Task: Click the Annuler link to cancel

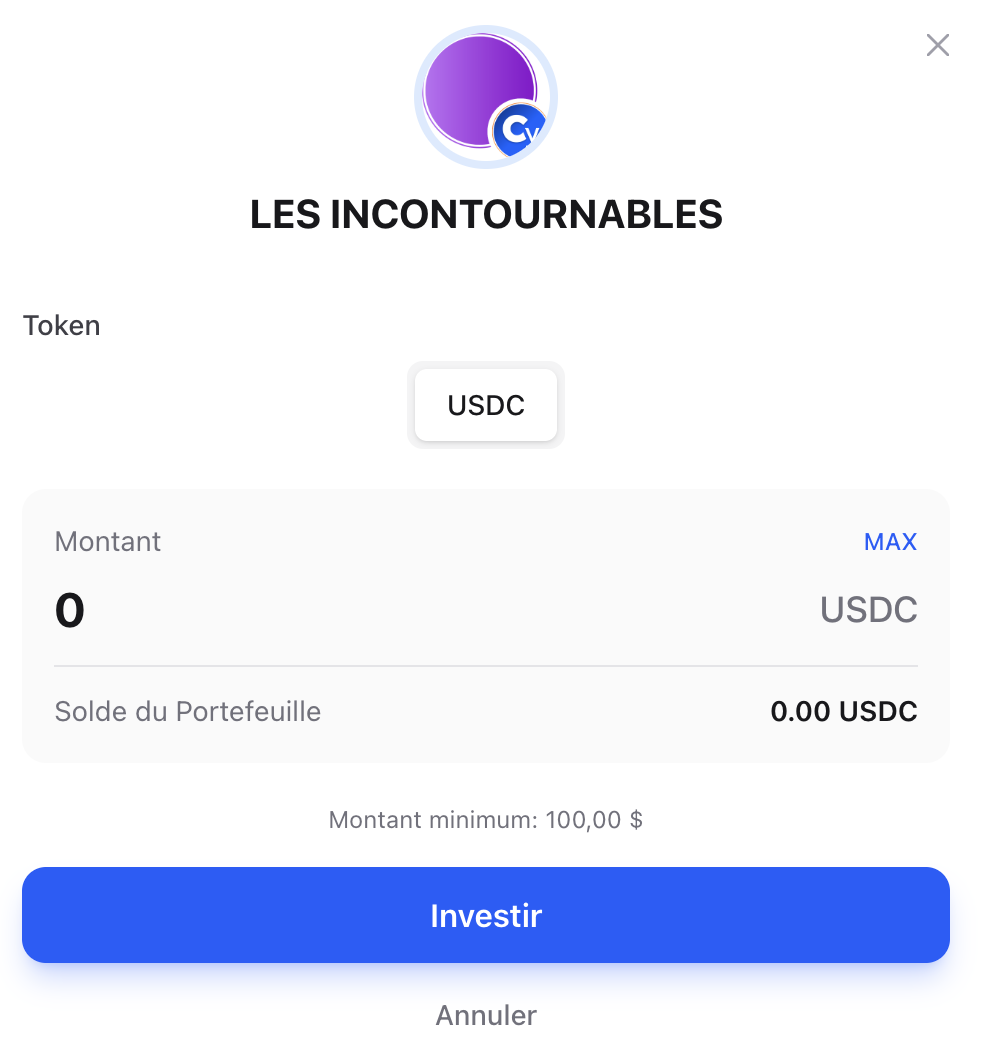Action: click(x=486, y=1015)
